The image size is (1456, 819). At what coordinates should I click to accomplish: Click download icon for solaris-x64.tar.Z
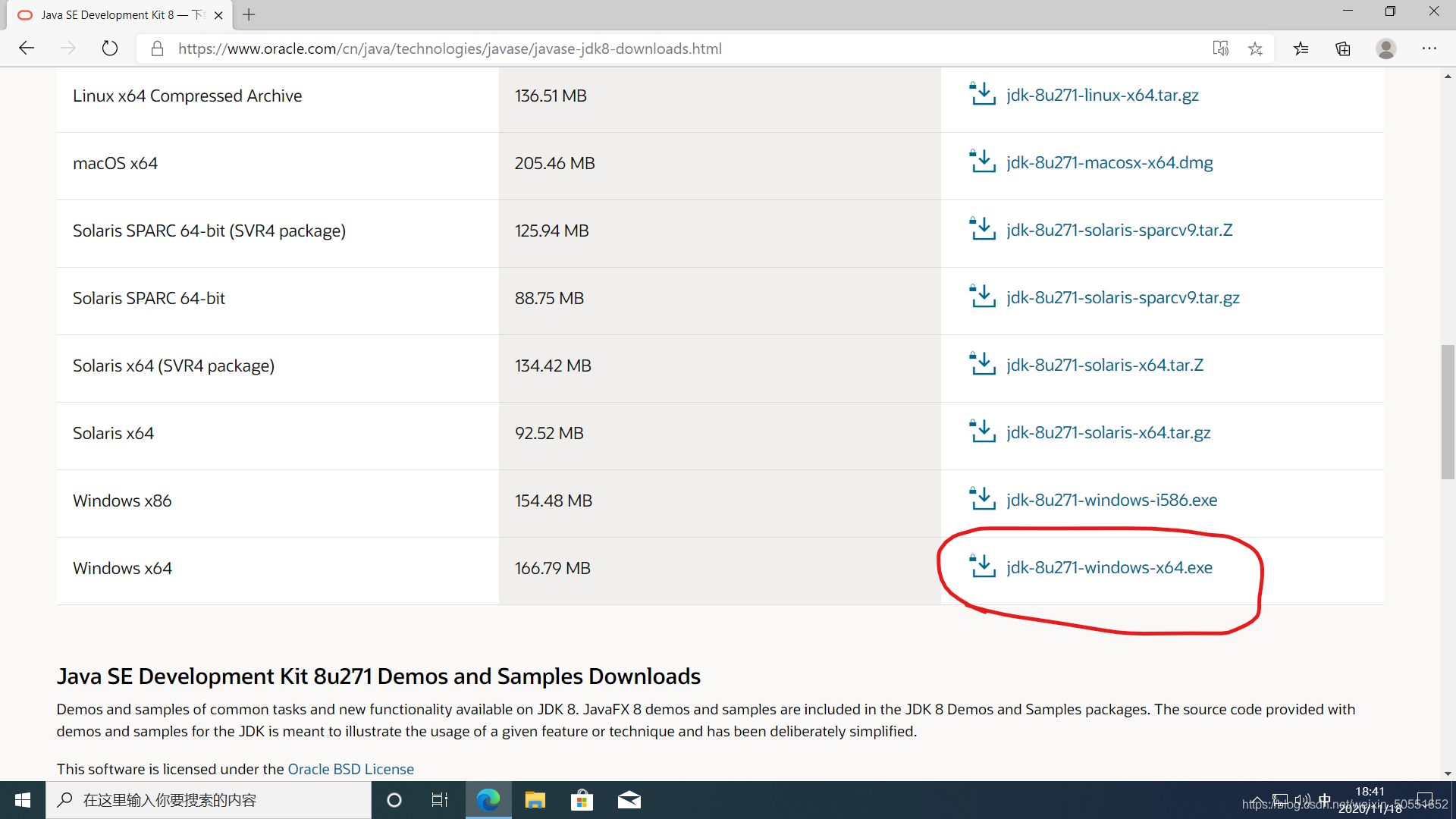click(983, 364)
